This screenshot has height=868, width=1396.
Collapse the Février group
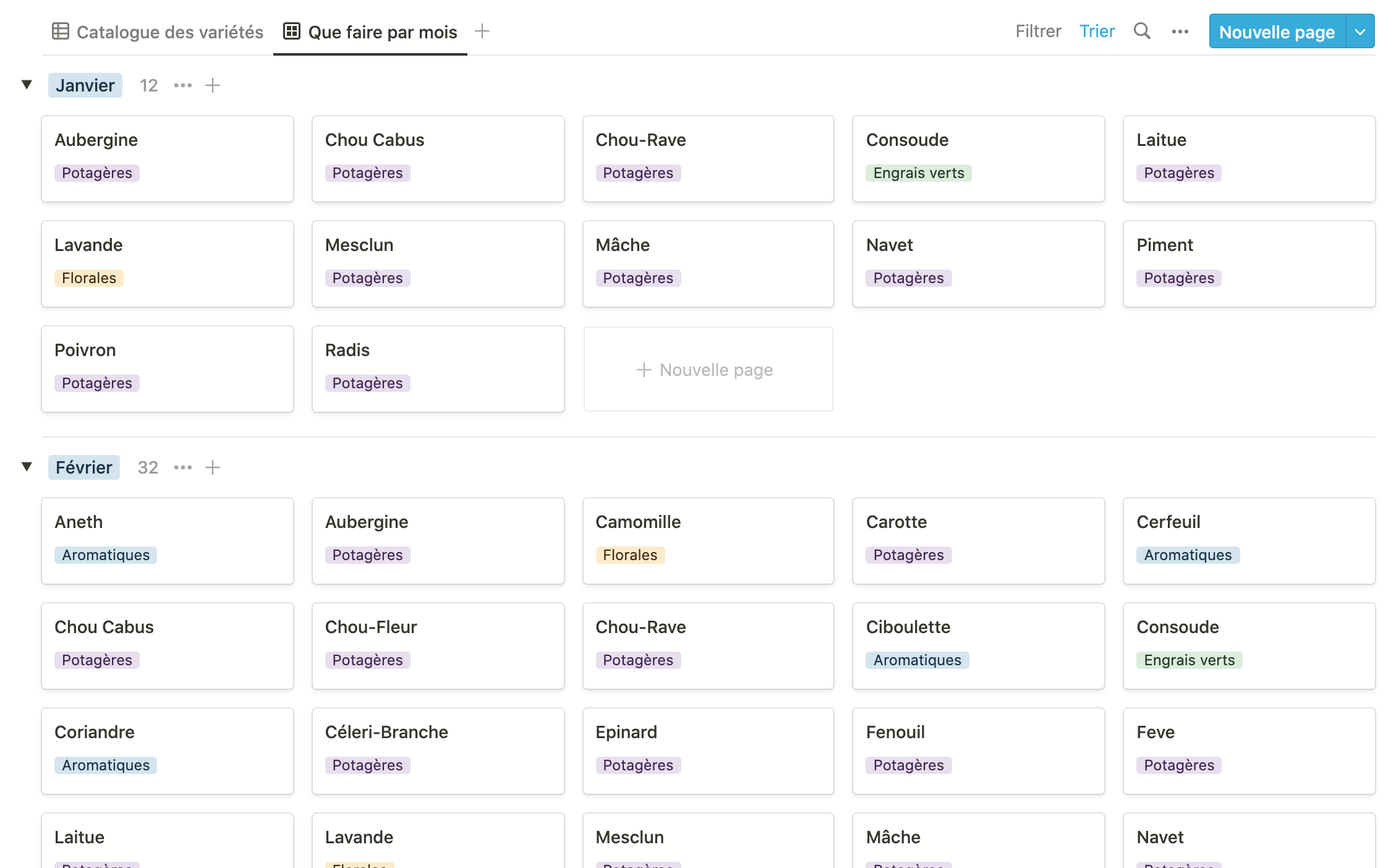(x=27, y=467)
